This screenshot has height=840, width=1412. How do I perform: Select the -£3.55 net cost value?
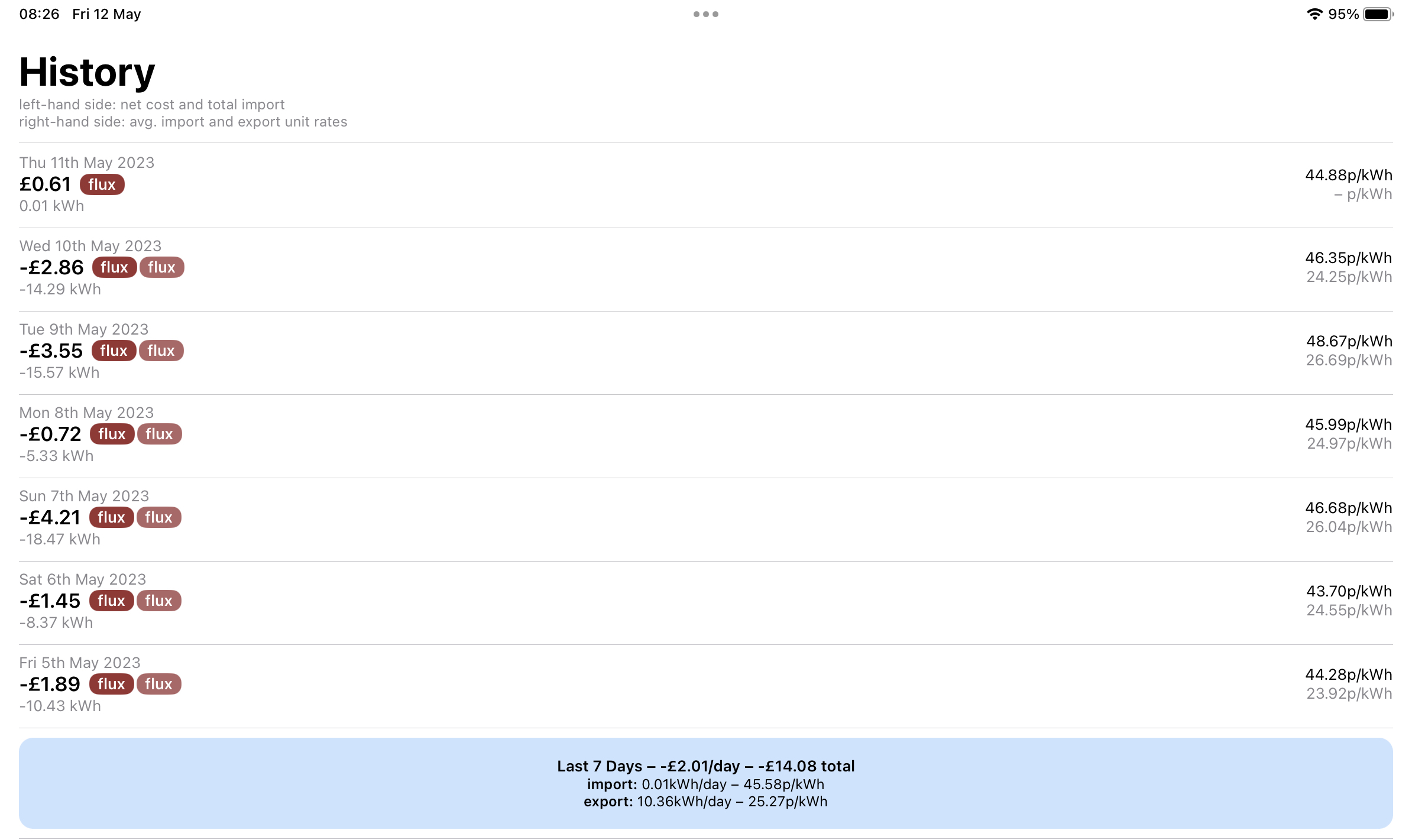coord(51,351)
